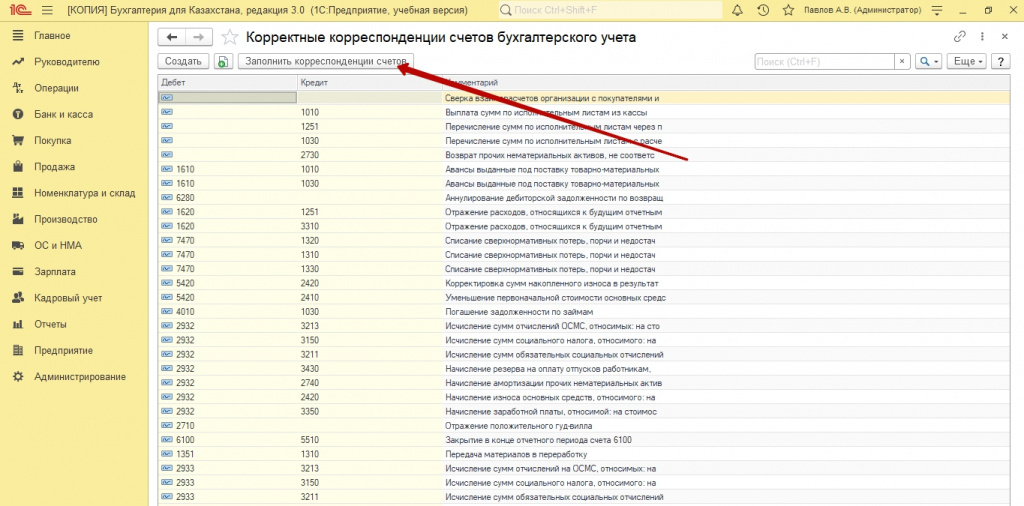
Task: Open Руководителю section
Action: click(67, 62)
